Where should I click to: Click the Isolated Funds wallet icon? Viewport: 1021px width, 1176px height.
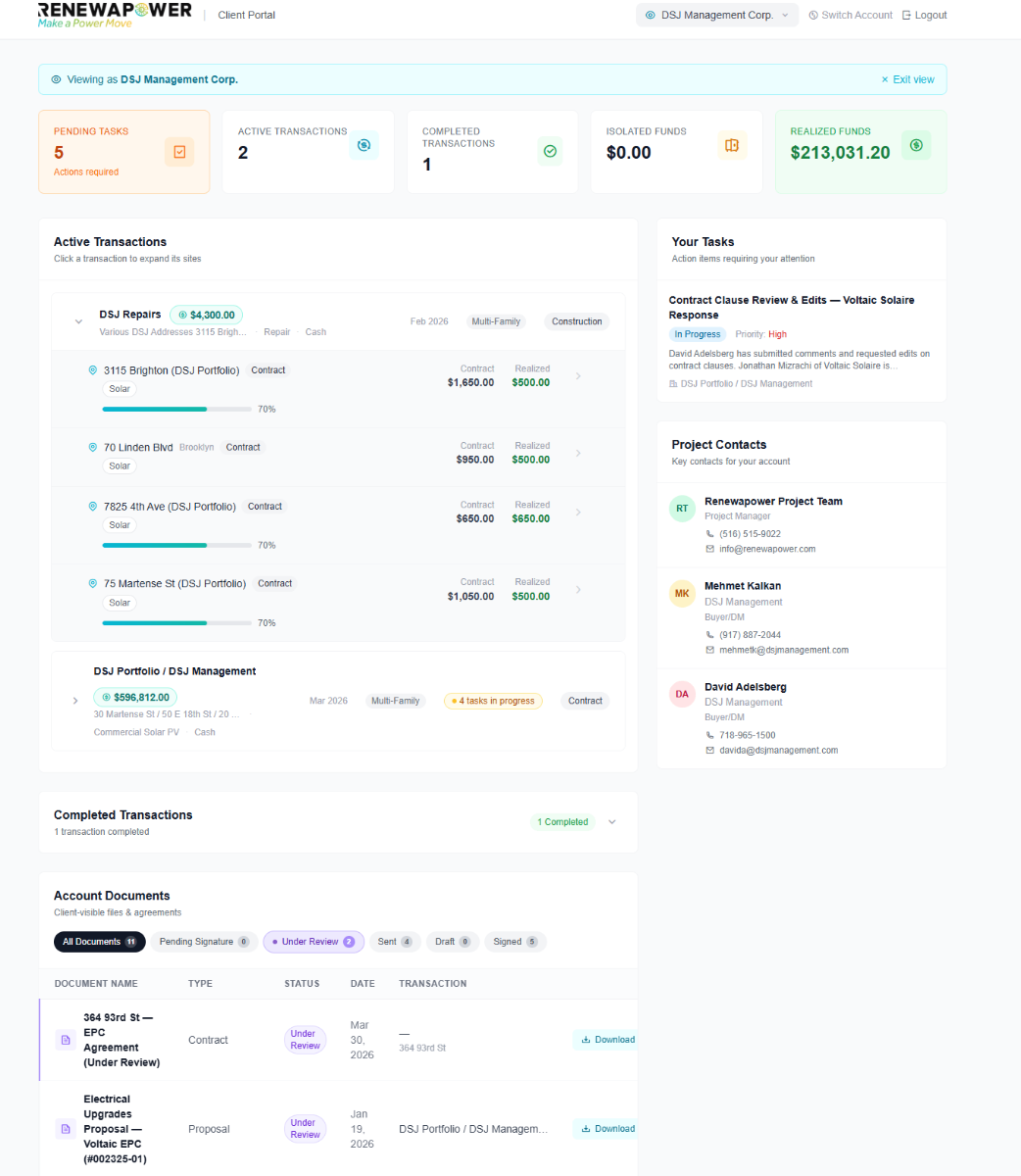tap(732, 145)
